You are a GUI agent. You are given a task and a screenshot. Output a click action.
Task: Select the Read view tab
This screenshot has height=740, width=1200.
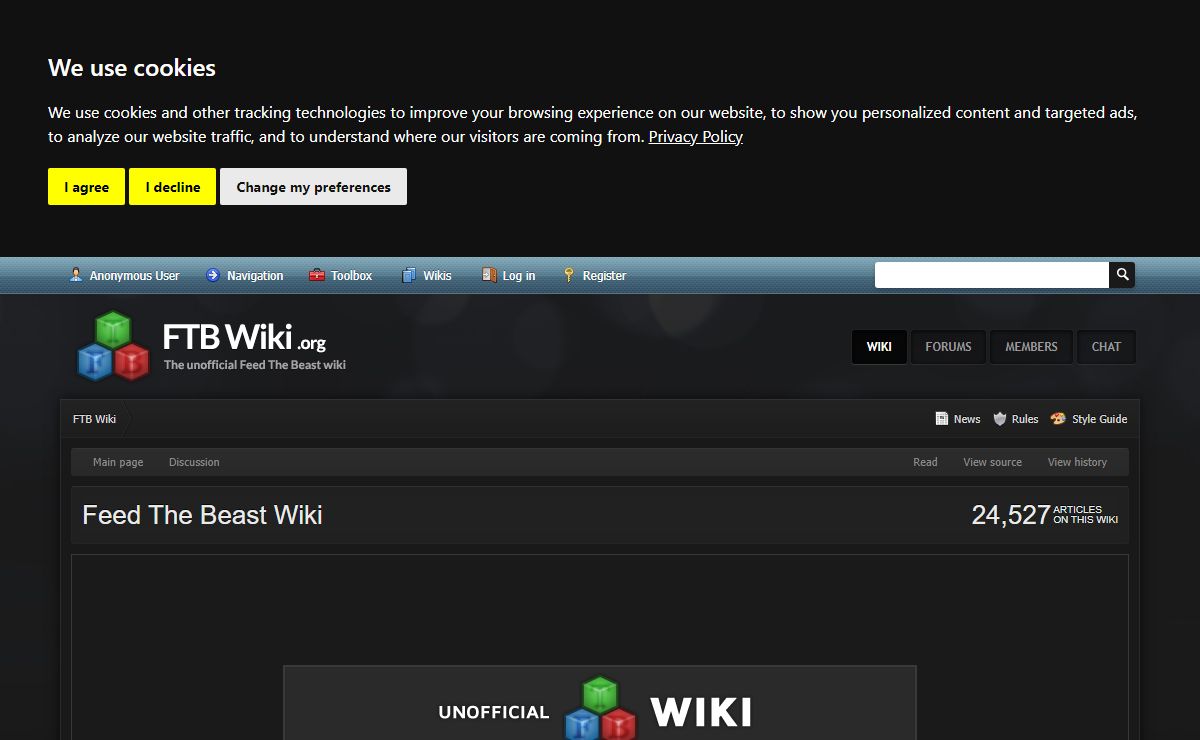[925, 462]
